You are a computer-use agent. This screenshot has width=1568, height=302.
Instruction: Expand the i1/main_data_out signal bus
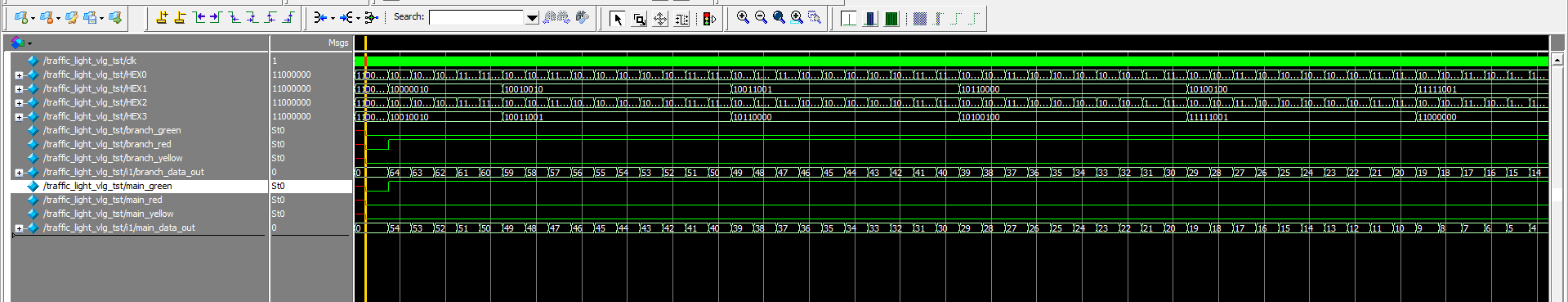tap(19, 228)
